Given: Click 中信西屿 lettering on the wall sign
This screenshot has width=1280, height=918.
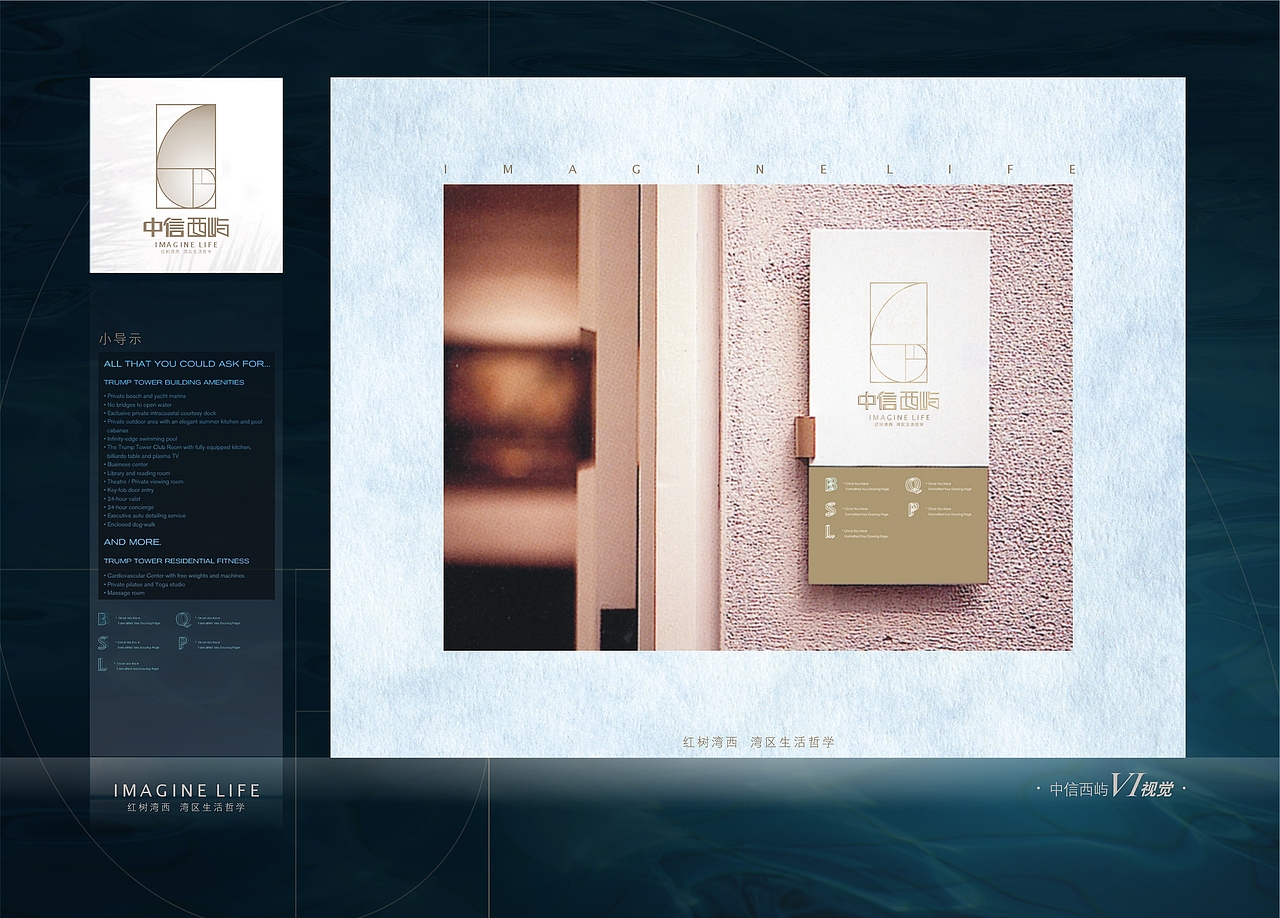Looking at the screenshot, I should [899, 401].
